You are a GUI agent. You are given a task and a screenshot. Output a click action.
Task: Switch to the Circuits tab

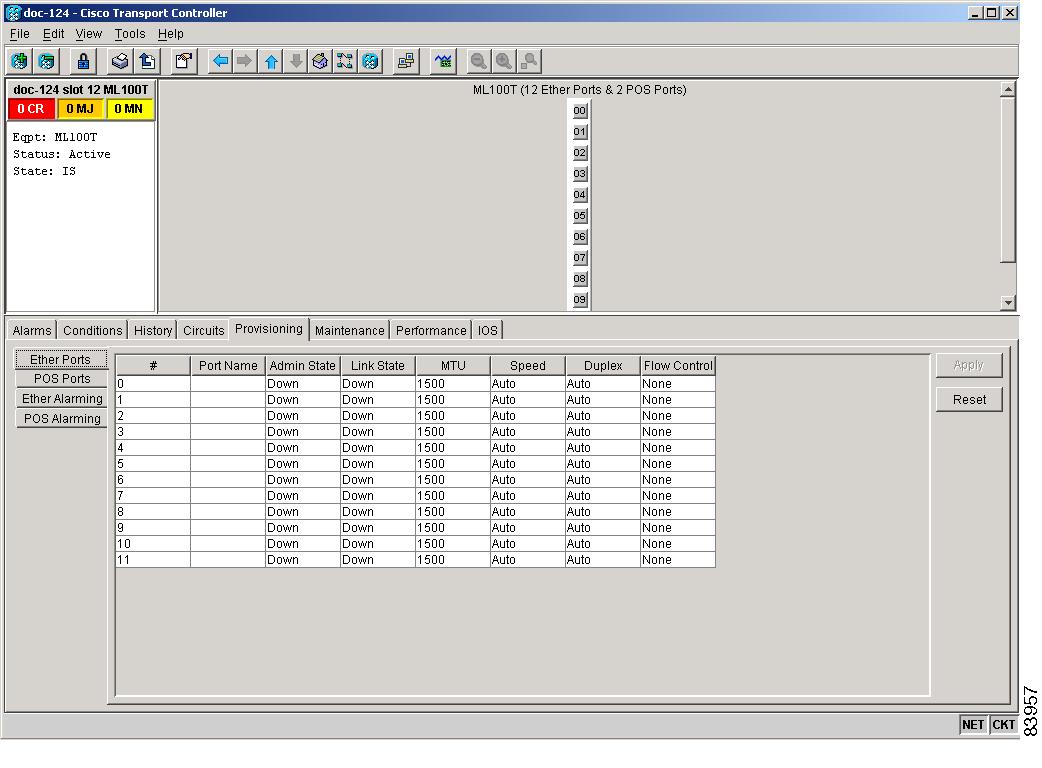pyautogui.click(x=204, y=331)
